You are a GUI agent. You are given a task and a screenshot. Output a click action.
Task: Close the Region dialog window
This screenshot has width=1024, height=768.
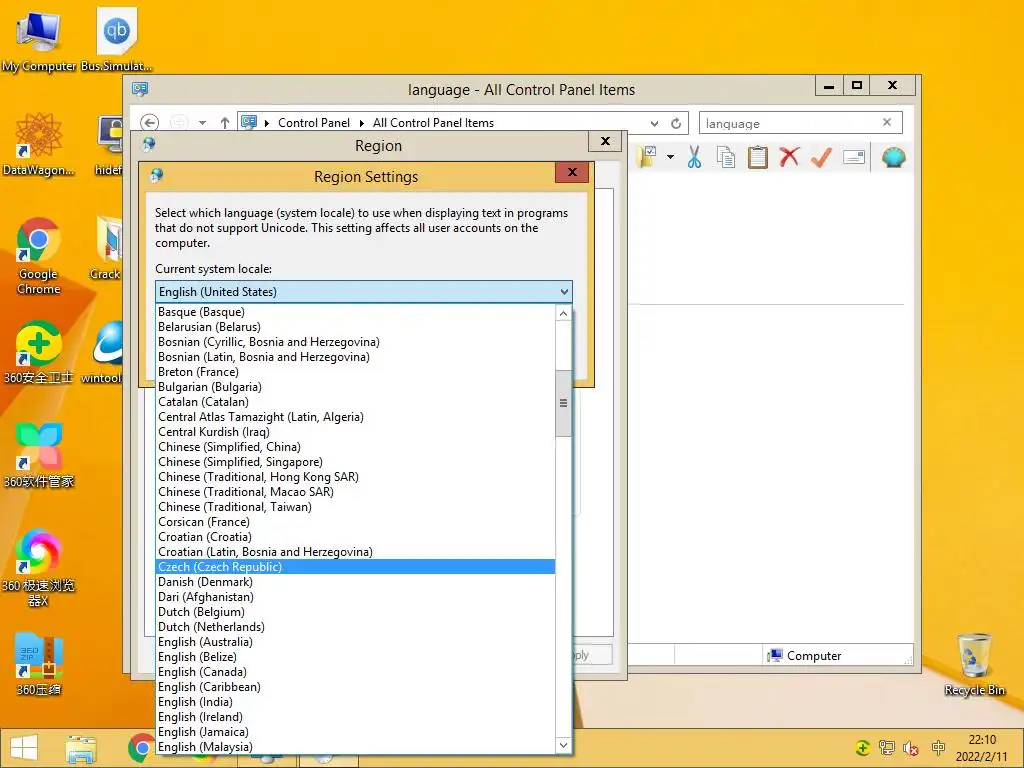click(605, 141)
